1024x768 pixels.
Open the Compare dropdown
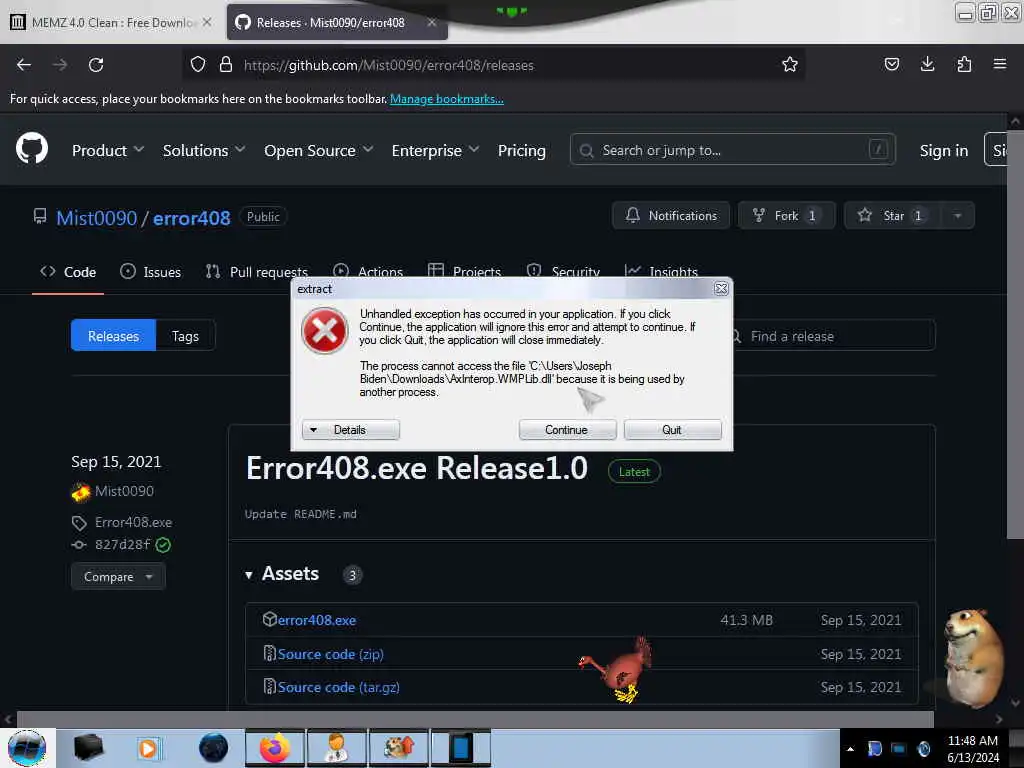118,577
